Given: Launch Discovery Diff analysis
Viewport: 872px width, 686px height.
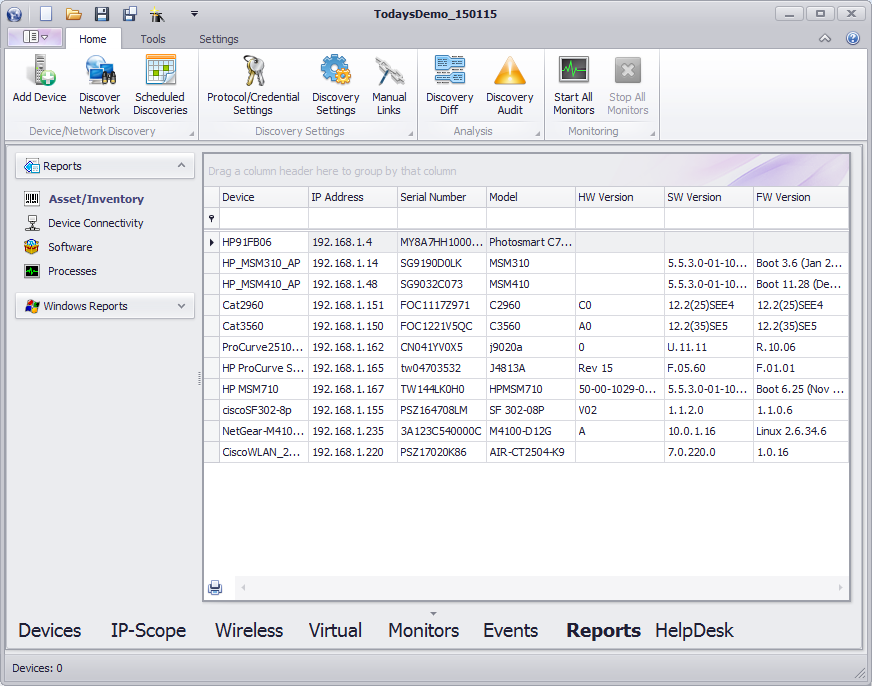Looking at the screenshot, I should coord(449,85).
